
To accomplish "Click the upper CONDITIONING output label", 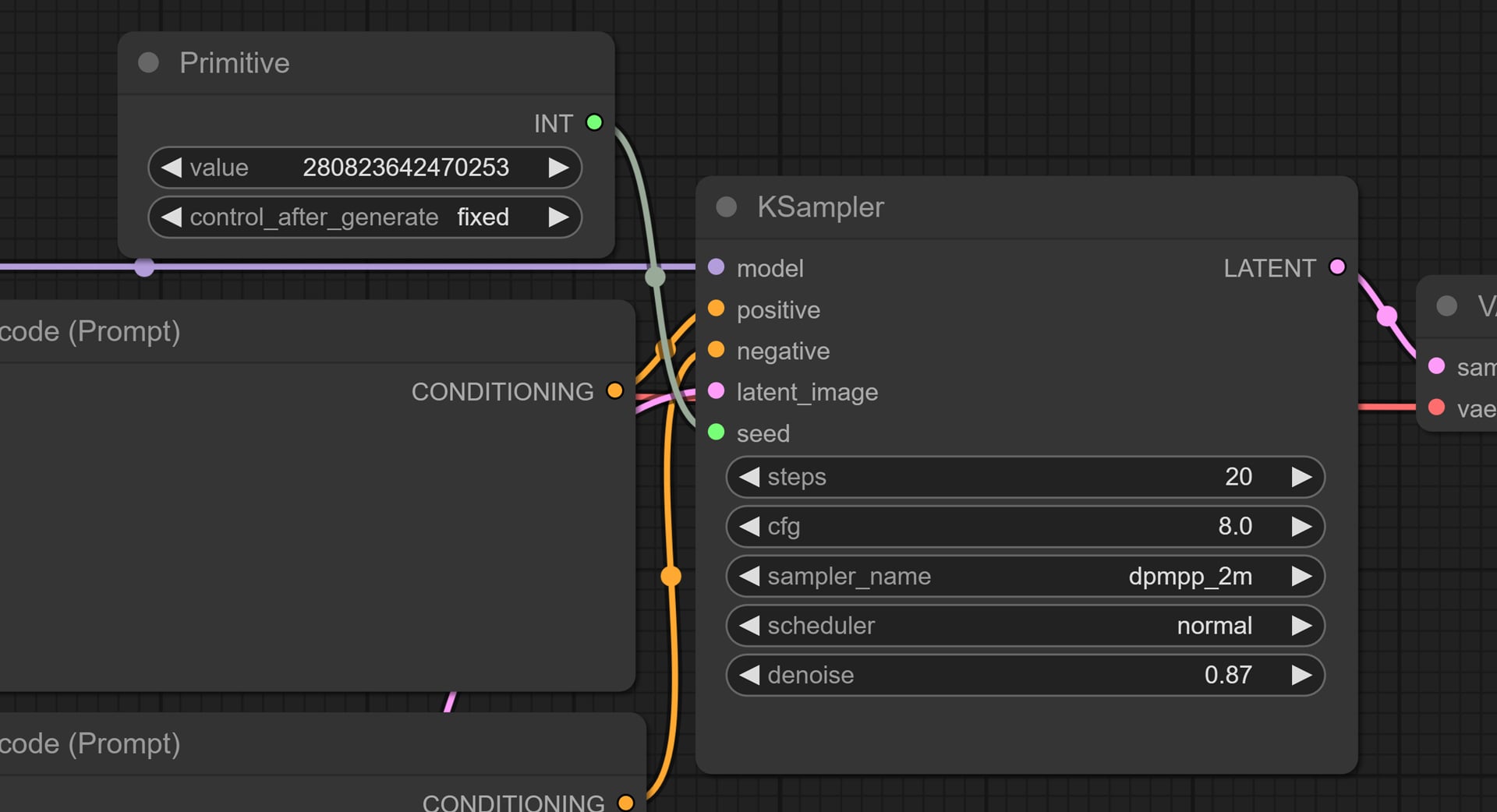I will [x=502, y=391].
